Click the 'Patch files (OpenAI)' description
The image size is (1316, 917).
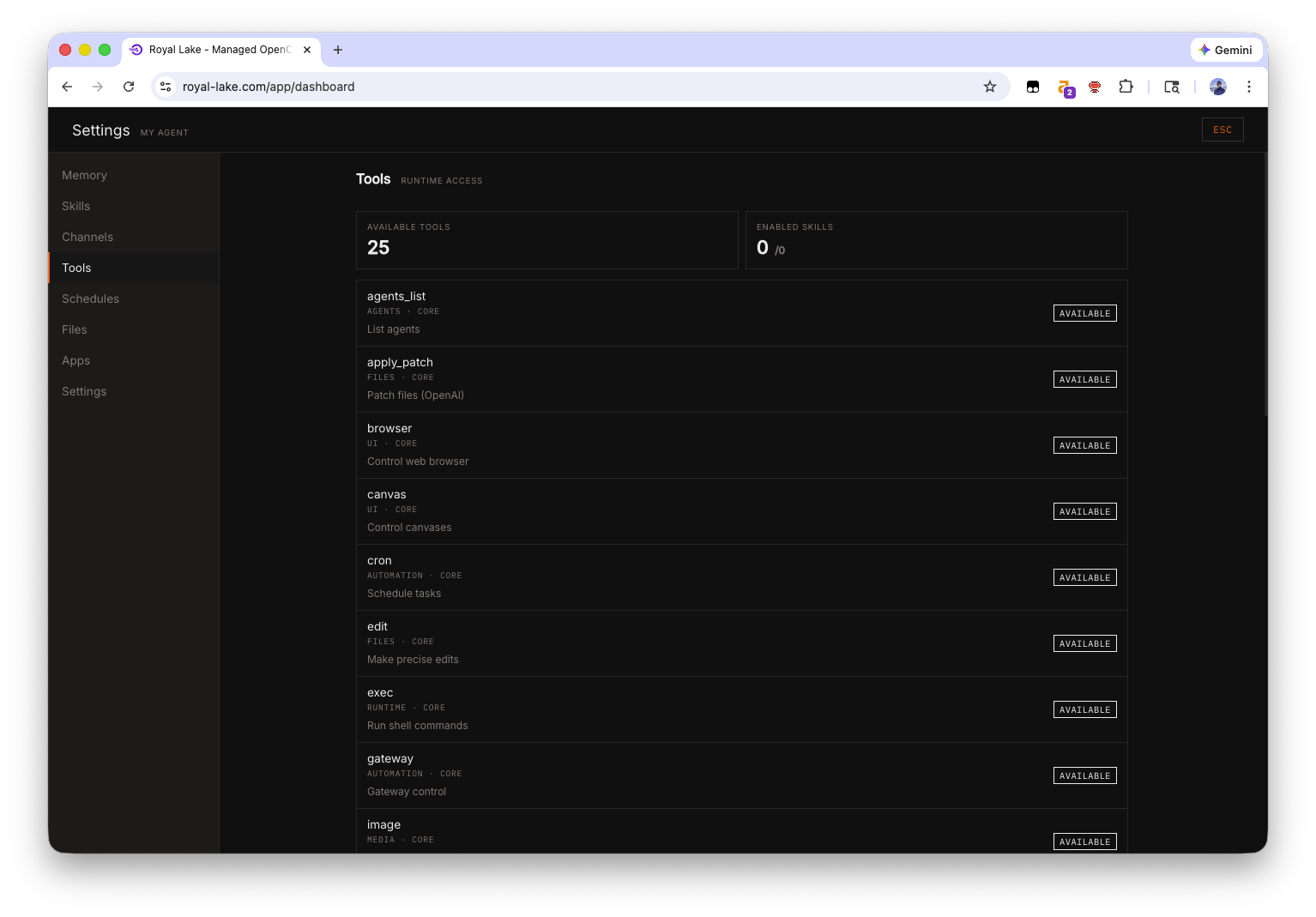pos(415,395)
